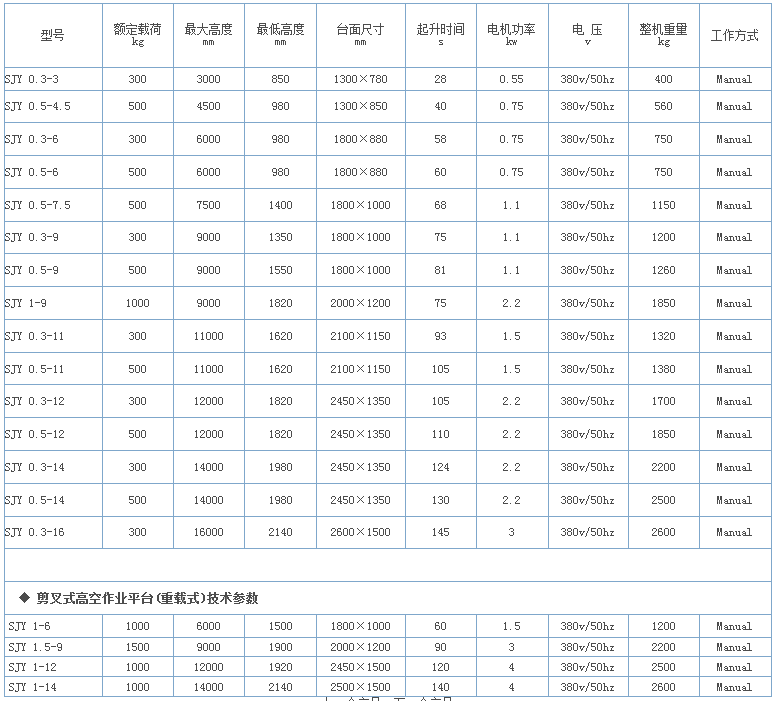Click weight 1380 in SJY 0.5-11 row
The height and width of the screenshot is (701, 776).
pos(663,369)
